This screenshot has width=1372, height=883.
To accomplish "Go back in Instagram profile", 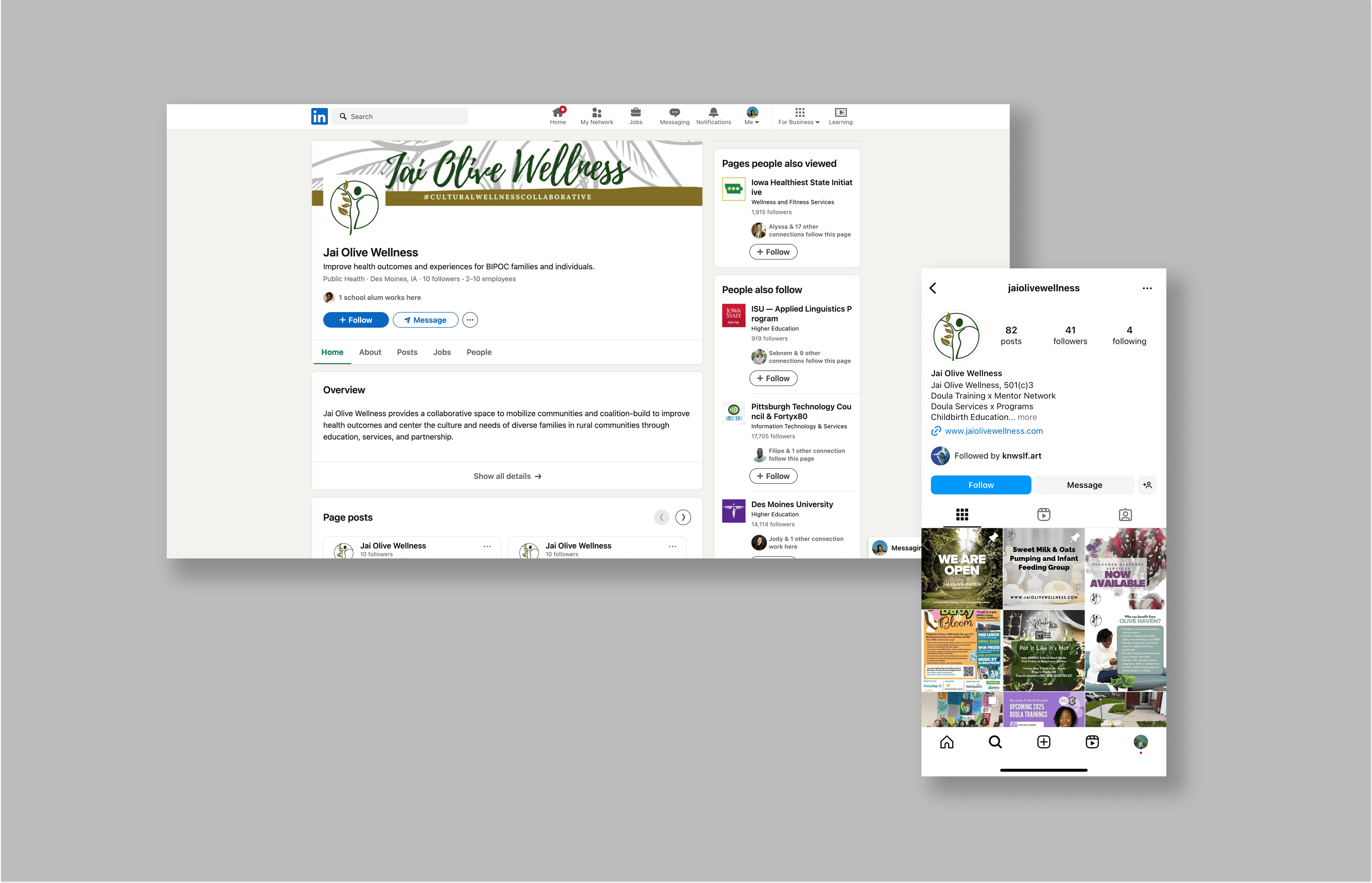I will (933, 288).
